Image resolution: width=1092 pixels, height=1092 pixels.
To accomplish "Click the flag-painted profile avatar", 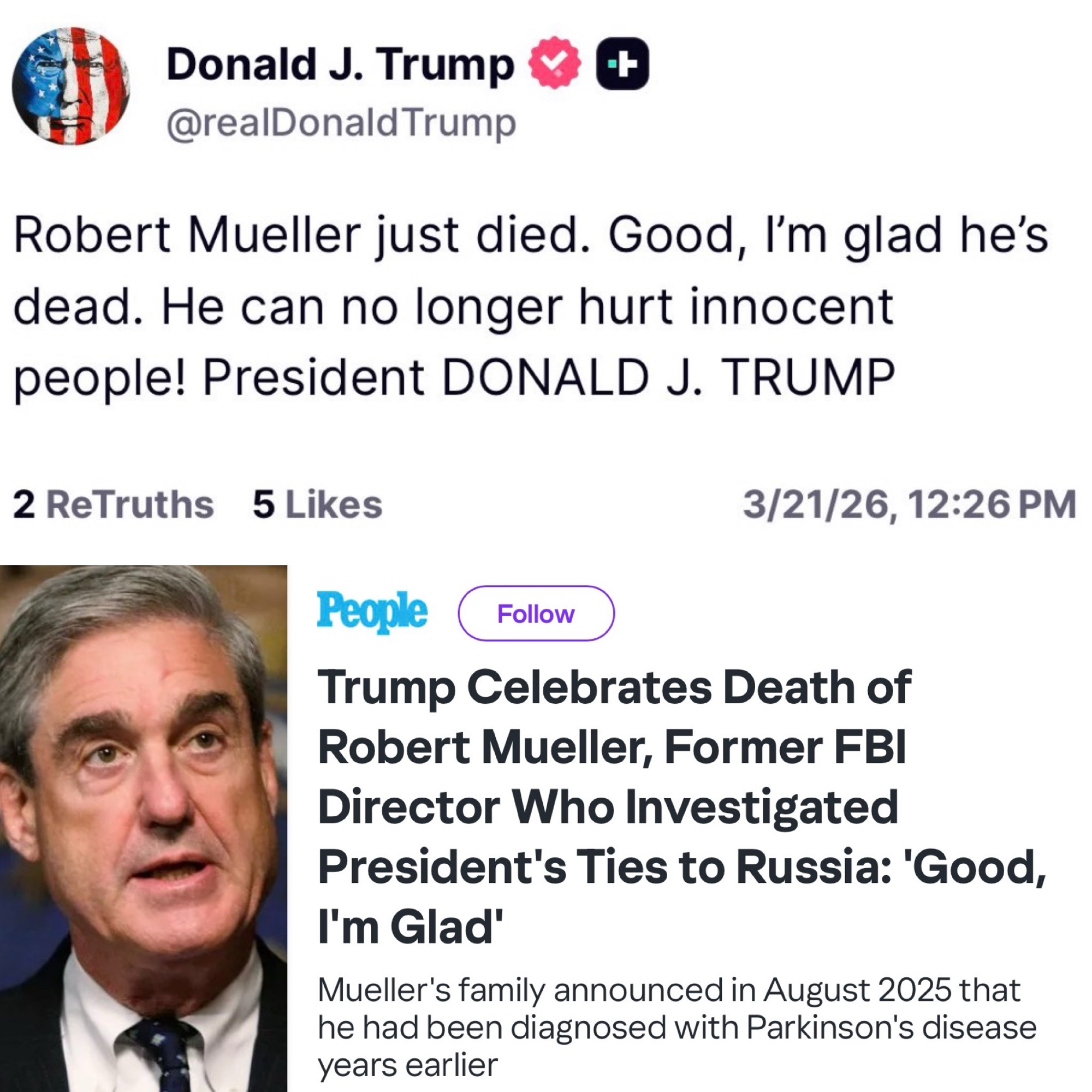I will [71, 86].
